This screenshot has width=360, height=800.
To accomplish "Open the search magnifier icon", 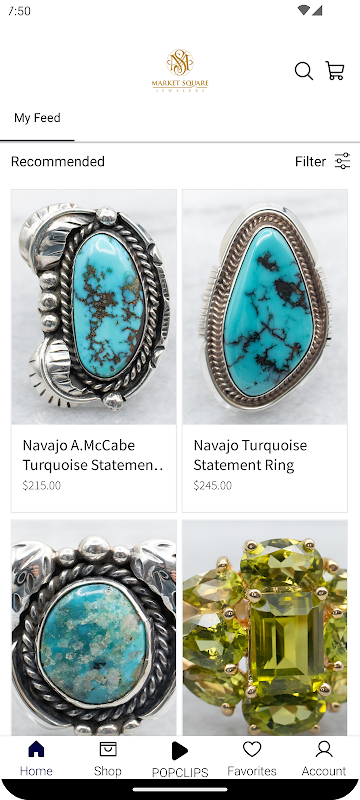I will point(303,71).
